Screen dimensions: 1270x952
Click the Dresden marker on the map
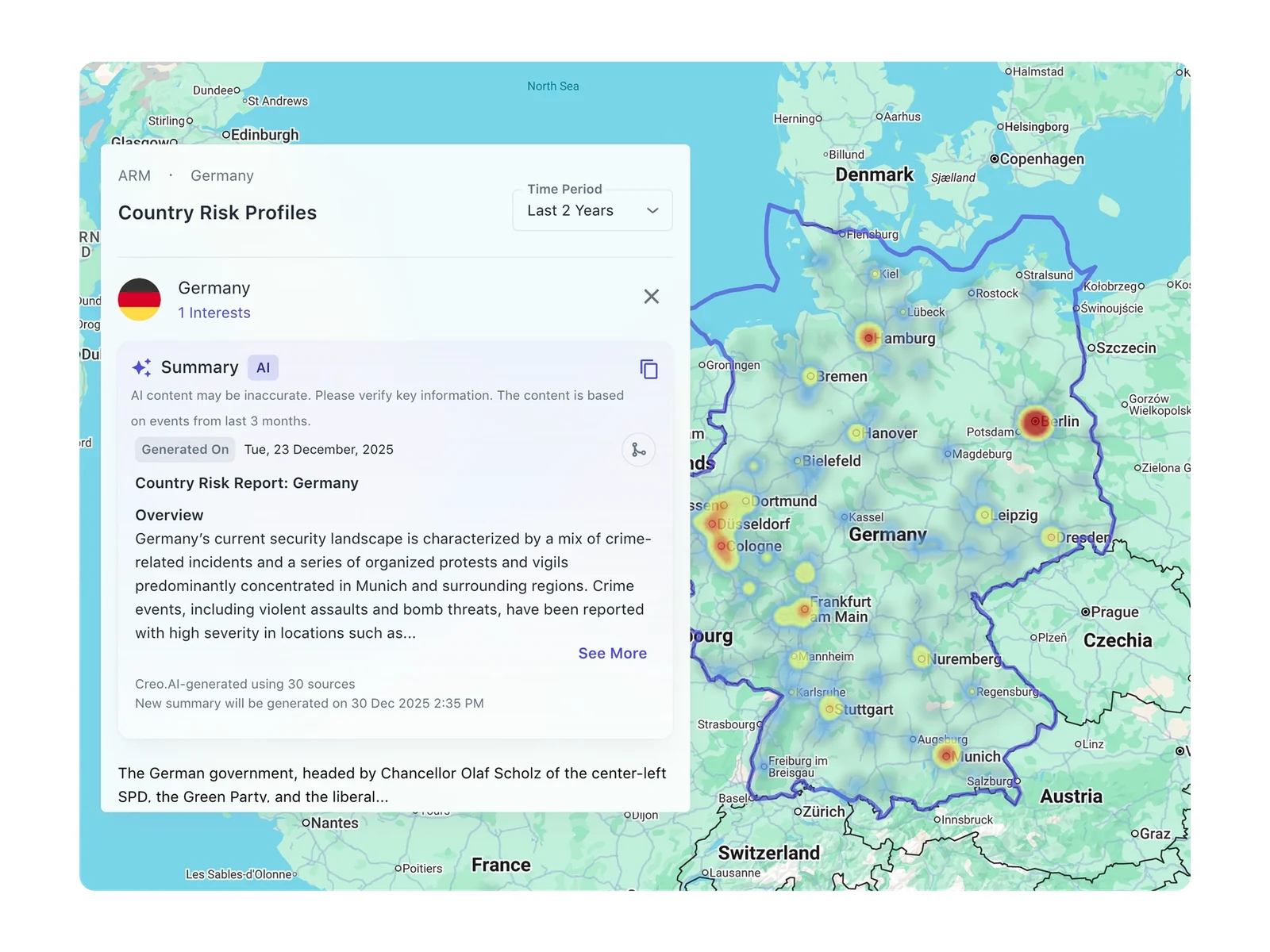coord(1051,538)
